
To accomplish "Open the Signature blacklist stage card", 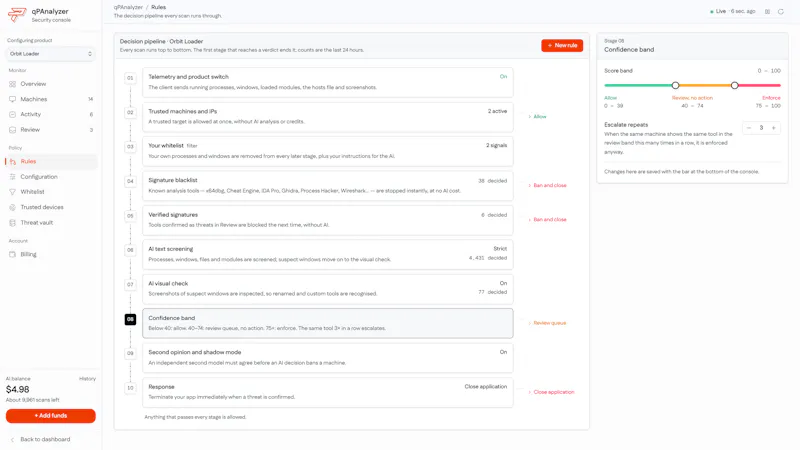I will pyautogui.click(x=328, y=186).
